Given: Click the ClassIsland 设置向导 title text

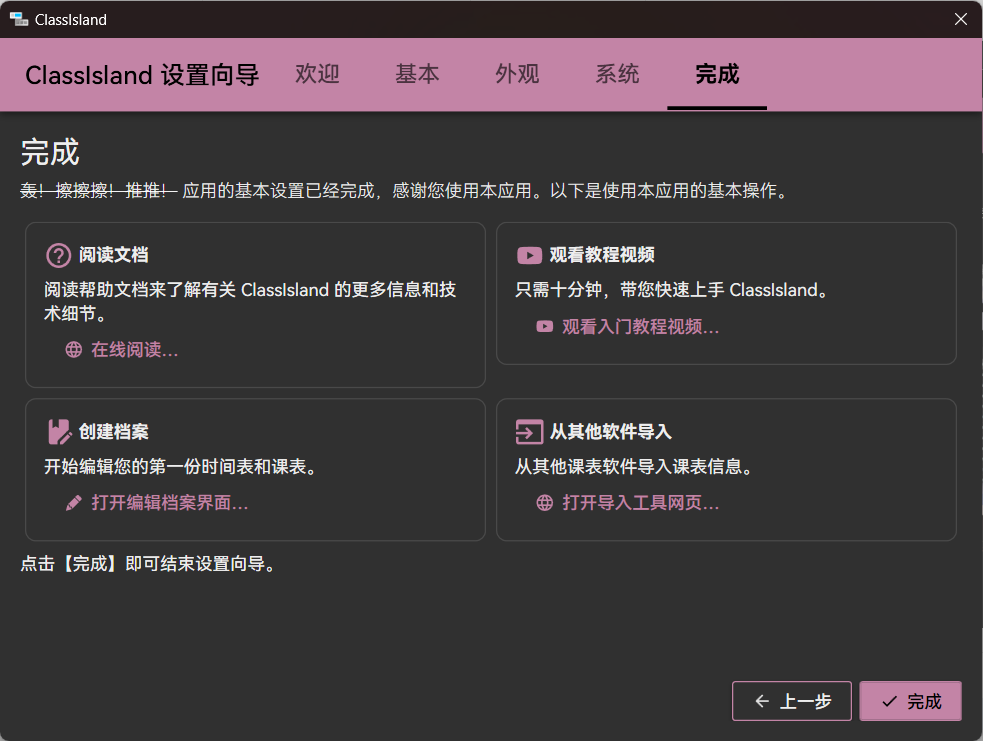Looking at the screenshot, I should pos(142,75).
